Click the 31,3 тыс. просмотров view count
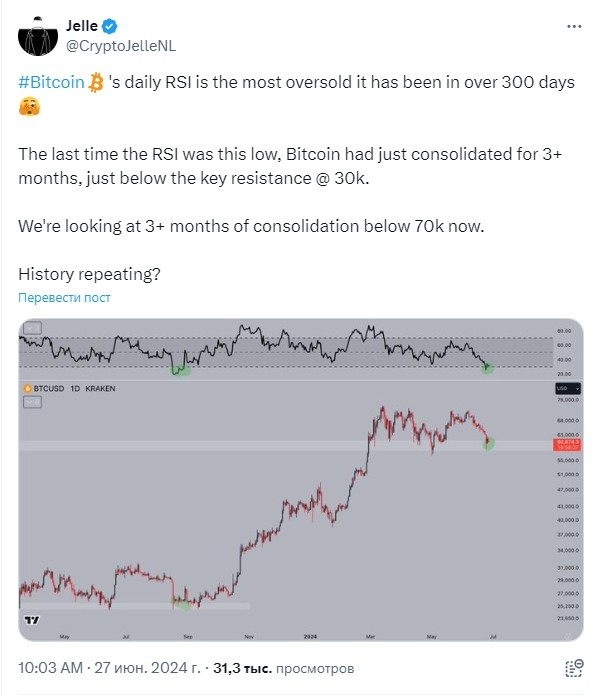Viewport: 599px width, 696px height. 284,668
